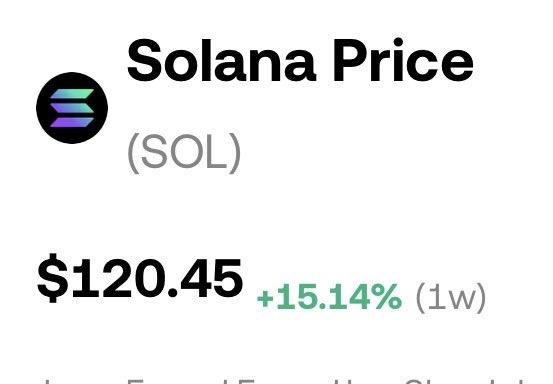
Task: Click the .45 cents portion of price
Action: pyautogui.click(x=206, y=278)
